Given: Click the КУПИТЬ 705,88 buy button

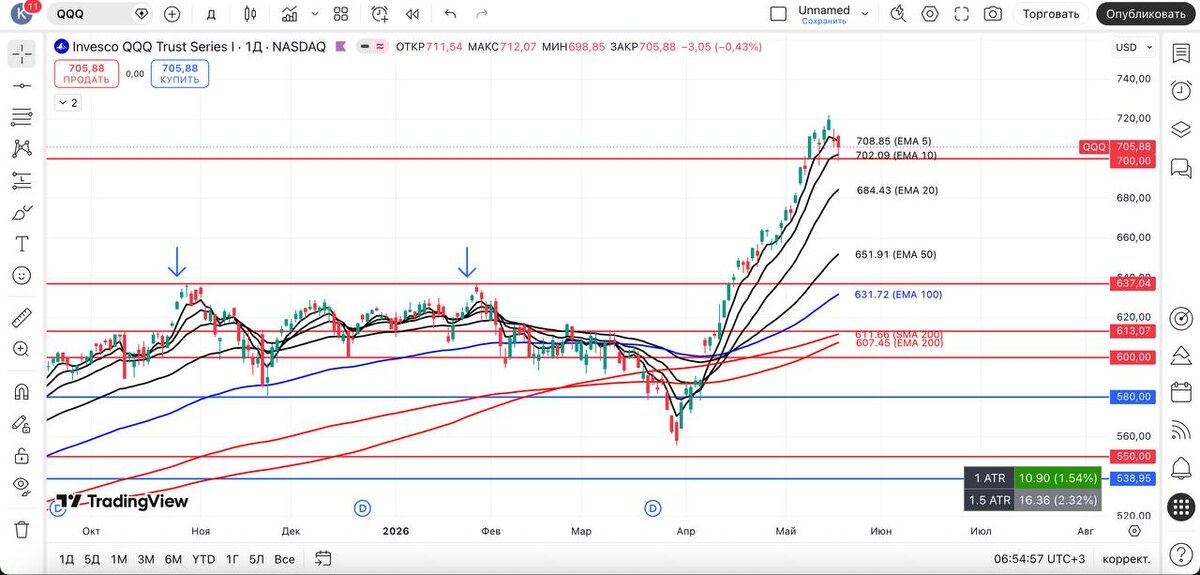Looking at the screenshot, I should point(180,74).
